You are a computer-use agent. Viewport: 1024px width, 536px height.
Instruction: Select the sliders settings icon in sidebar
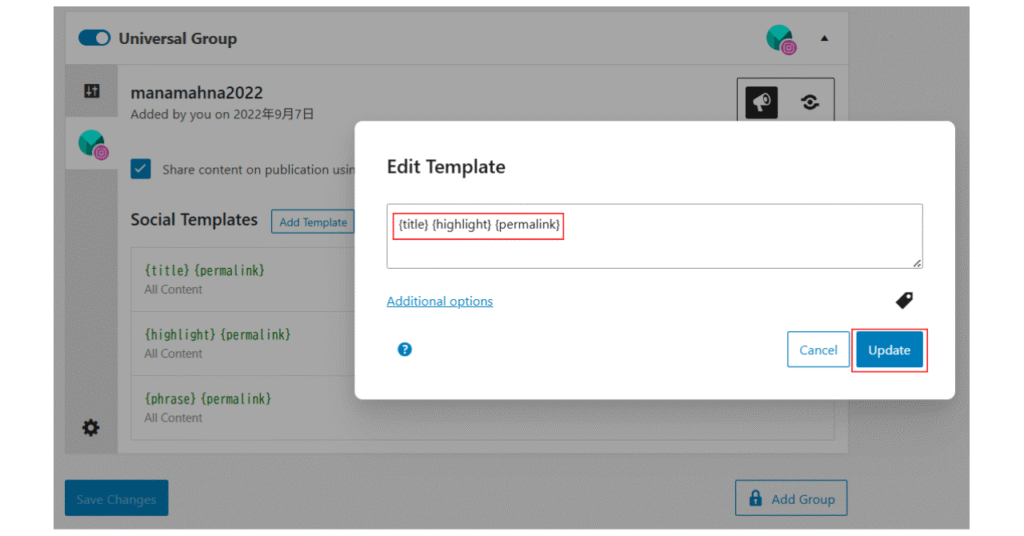pos(92,91)
